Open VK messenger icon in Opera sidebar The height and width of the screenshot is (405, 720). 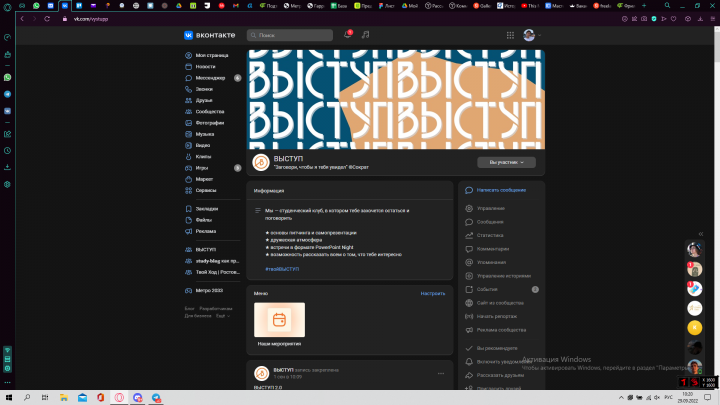click(x=7, y=111)
